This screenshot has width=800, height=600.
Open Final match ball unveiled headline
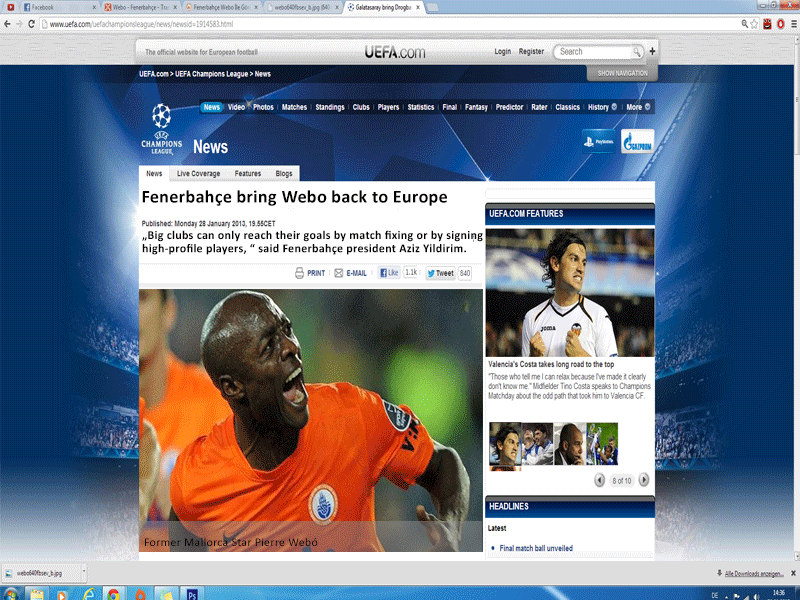[536, 548]
